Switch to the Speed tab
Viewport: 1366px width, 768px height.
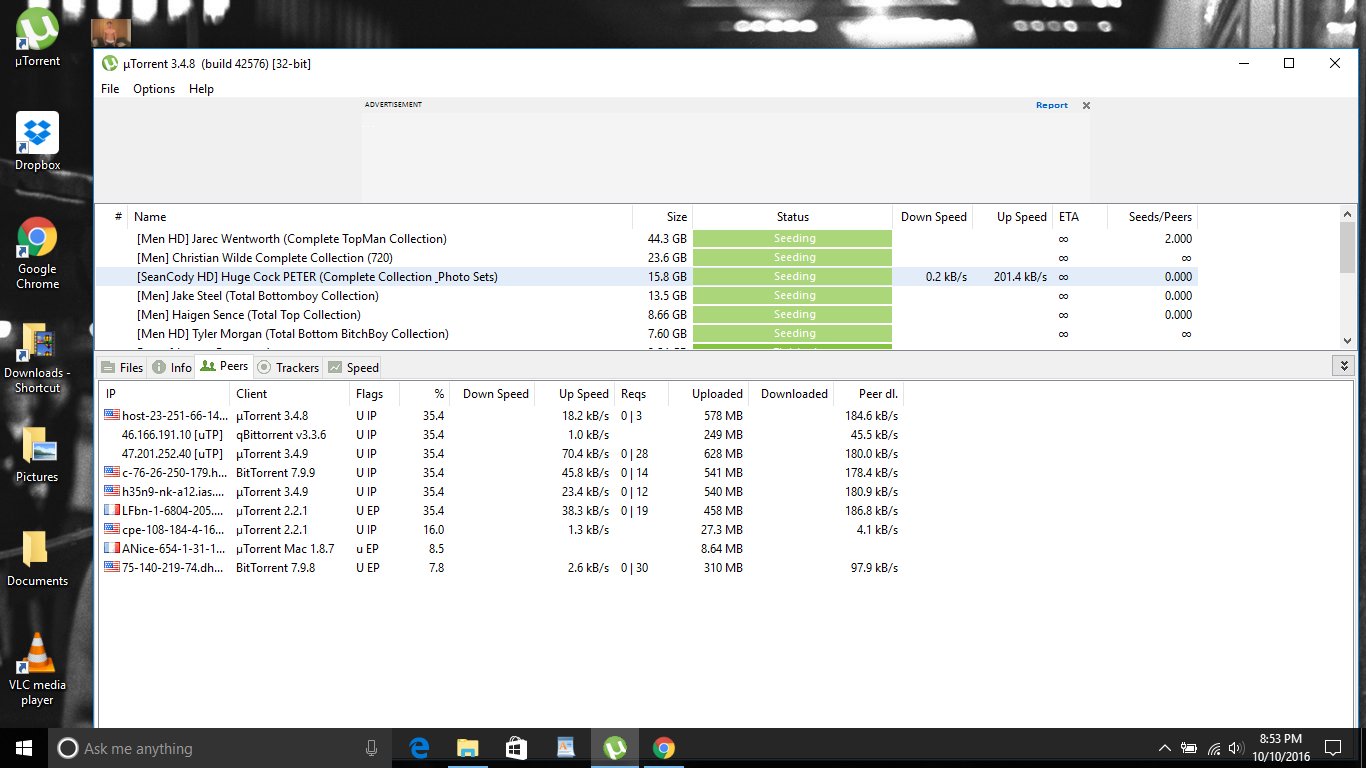click(353, 367)
